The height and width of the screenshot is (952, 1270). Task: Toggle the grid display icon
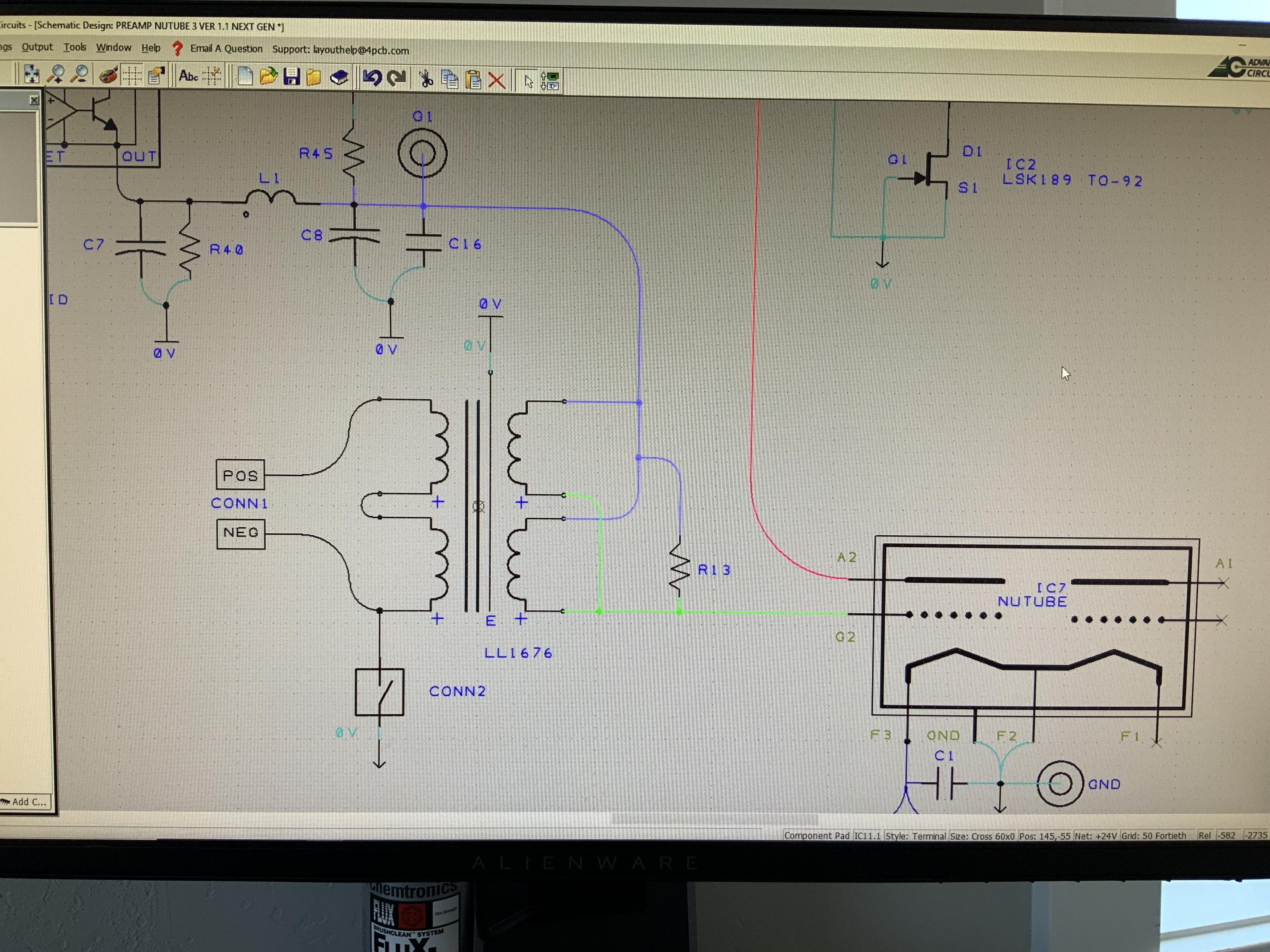[132, 75]
